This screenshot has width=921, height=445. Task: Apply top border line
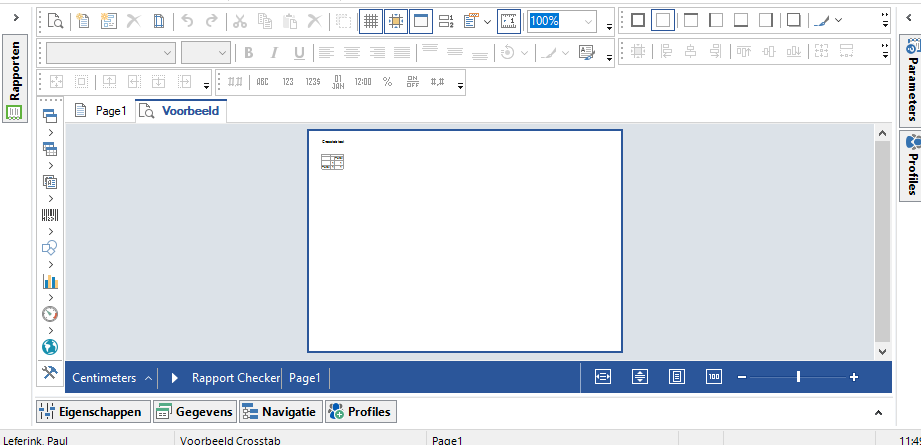pyautogui.click(x=691, y=21)
